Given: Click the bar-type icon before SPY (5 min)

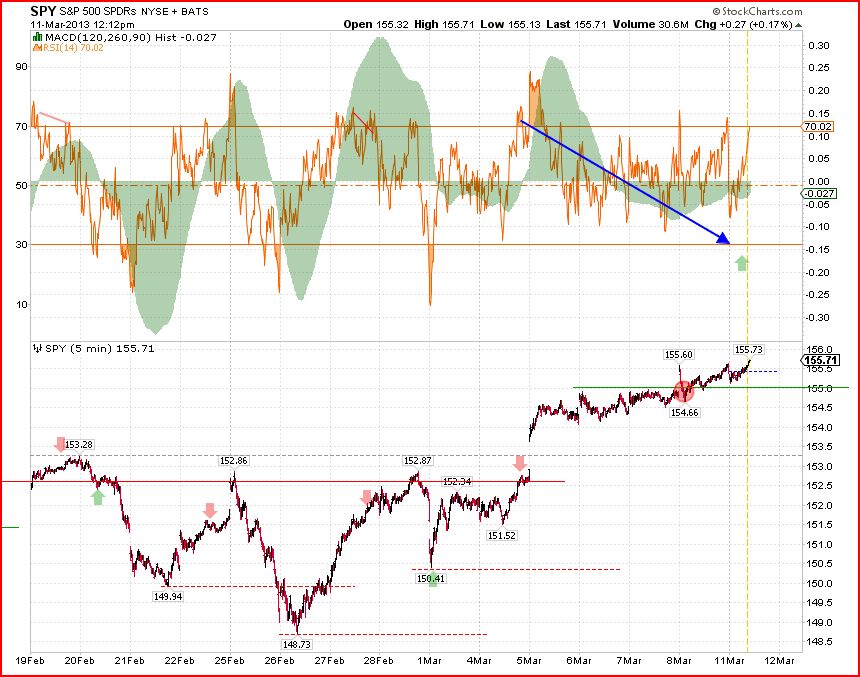Looking at the screenshot, I should tap(37, 348).
